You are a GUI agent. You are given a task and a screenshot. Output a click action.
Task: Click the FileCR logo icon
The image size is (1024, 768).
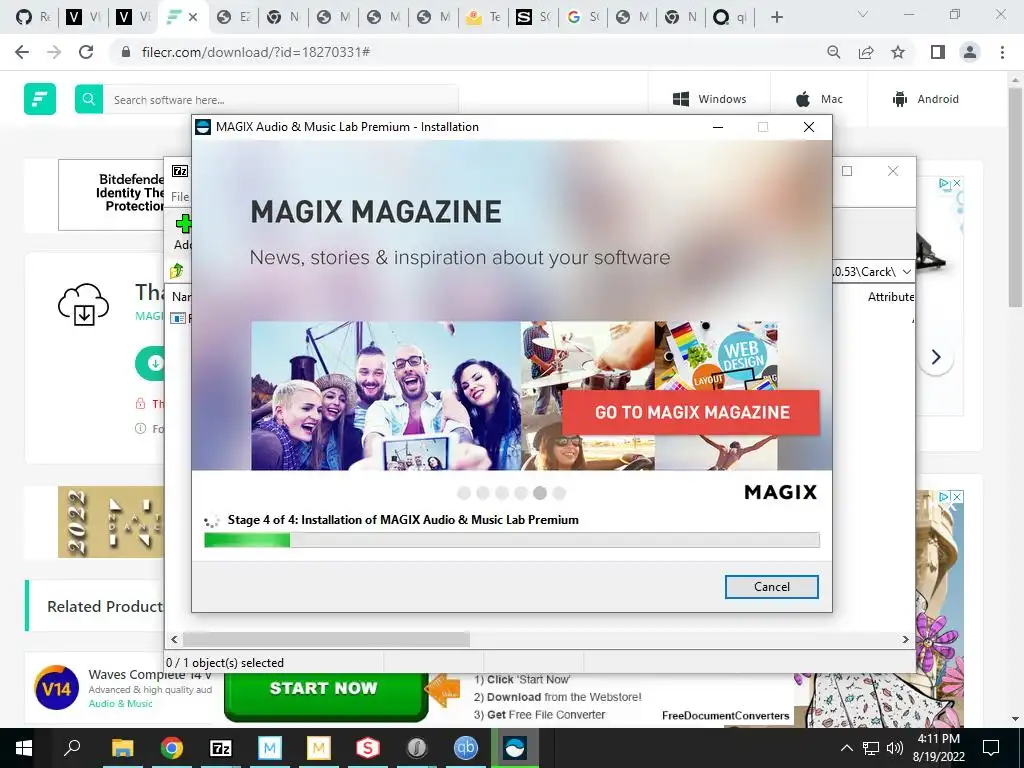pos(40,99)
